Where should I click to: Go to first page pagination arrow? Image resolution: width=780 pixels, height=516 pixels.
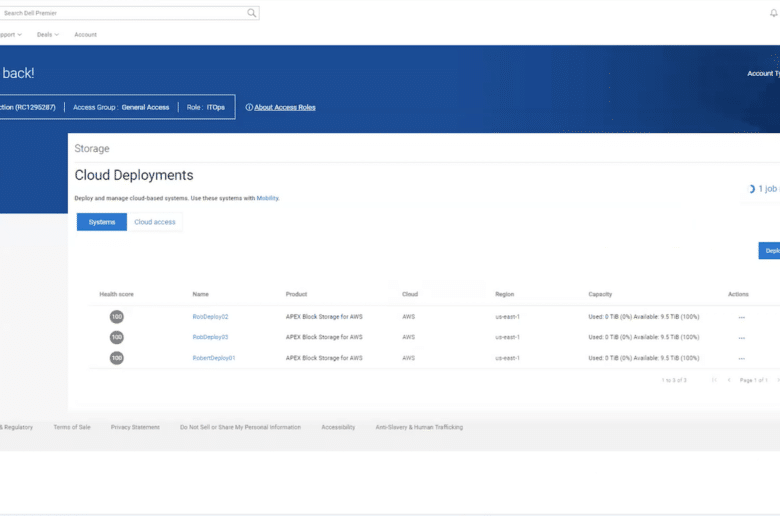[x=714, y=380]
